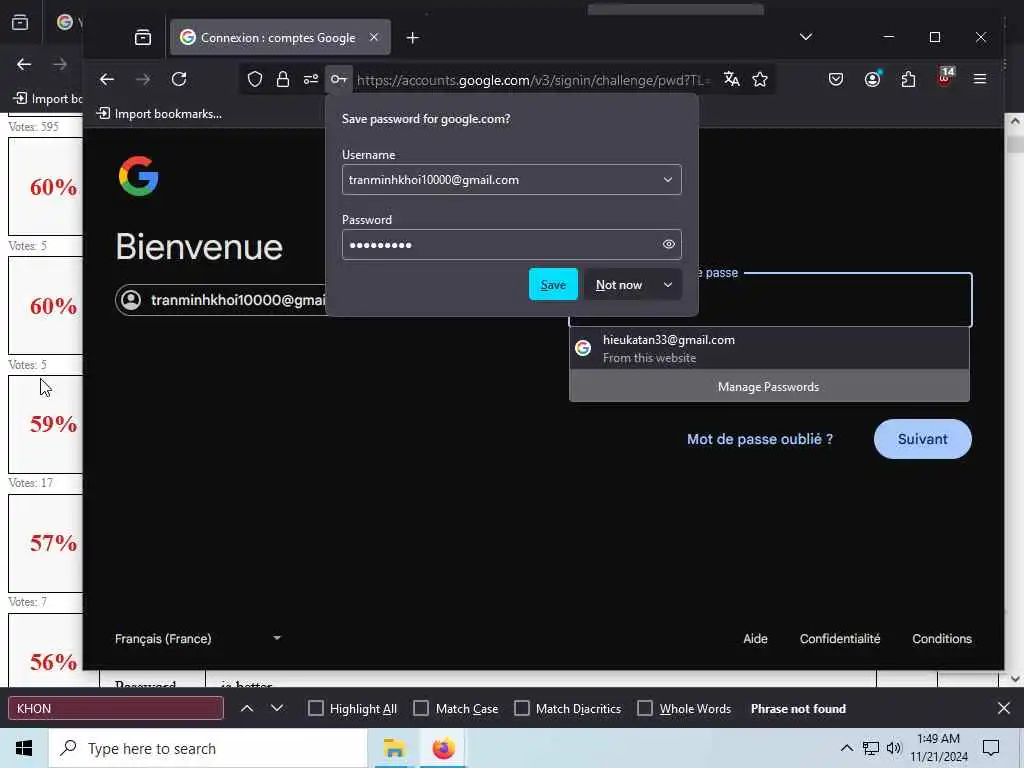Click the Firefox View icon in front window
Viewport: 1024px width, 768px height.
tap(142, 38)
